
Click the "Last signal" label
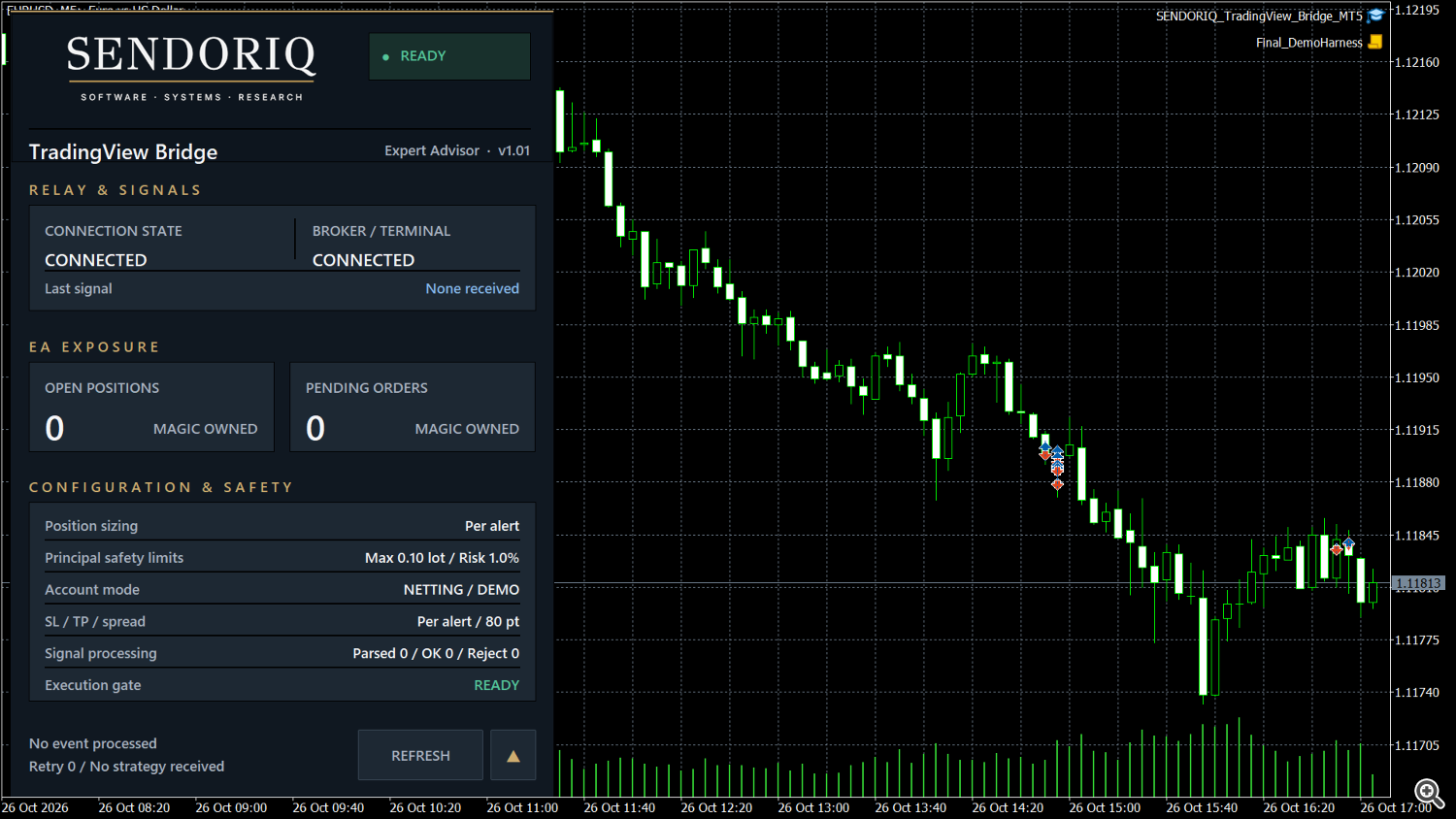click(79, 288)
